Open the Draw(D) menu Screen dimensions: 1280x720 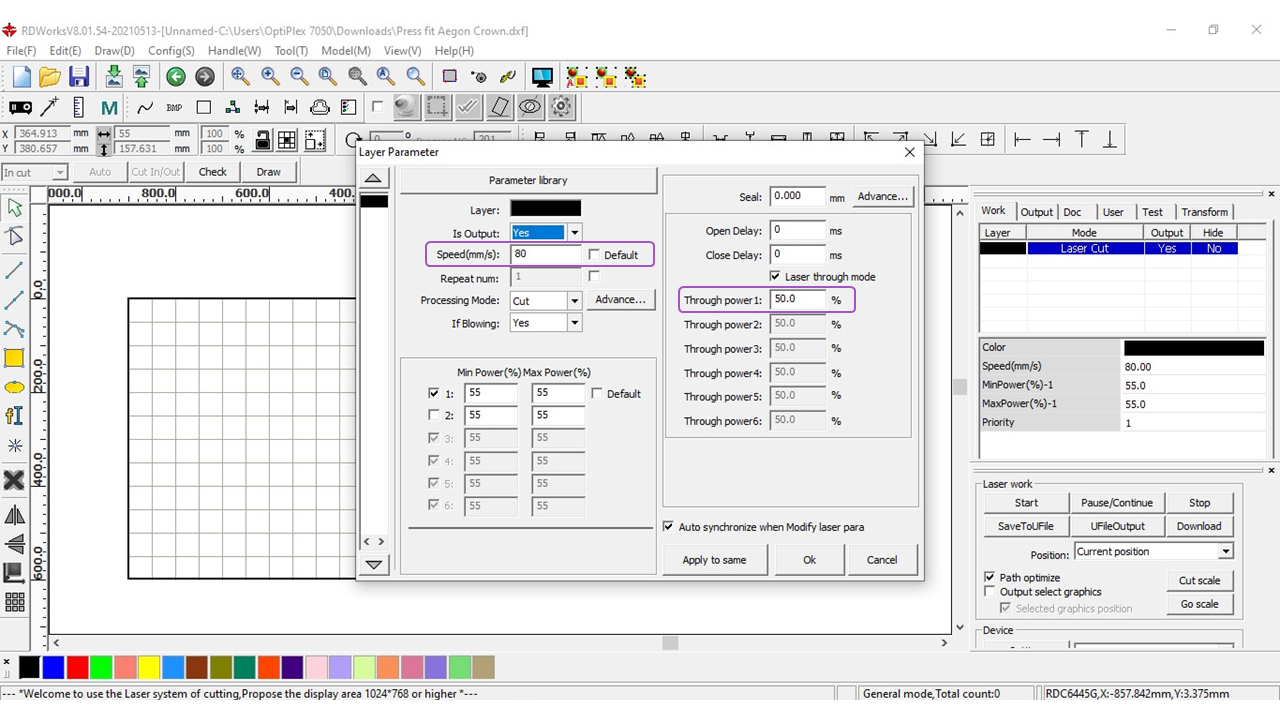114,51
